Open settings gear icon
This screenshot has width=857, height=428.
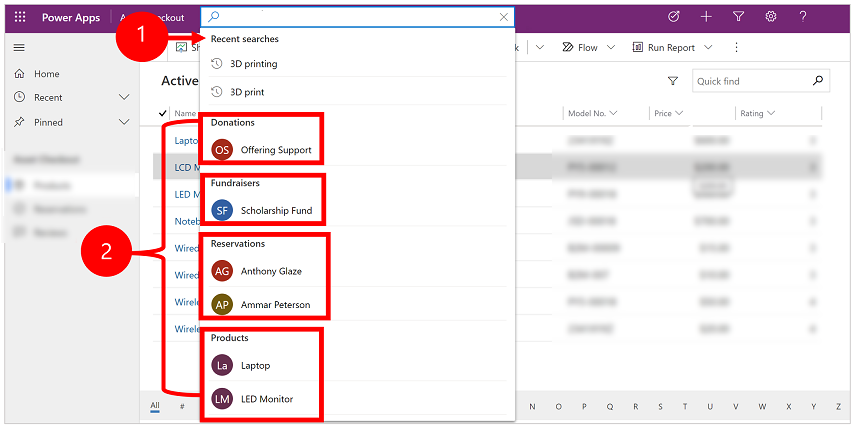(x=771, y=17)
